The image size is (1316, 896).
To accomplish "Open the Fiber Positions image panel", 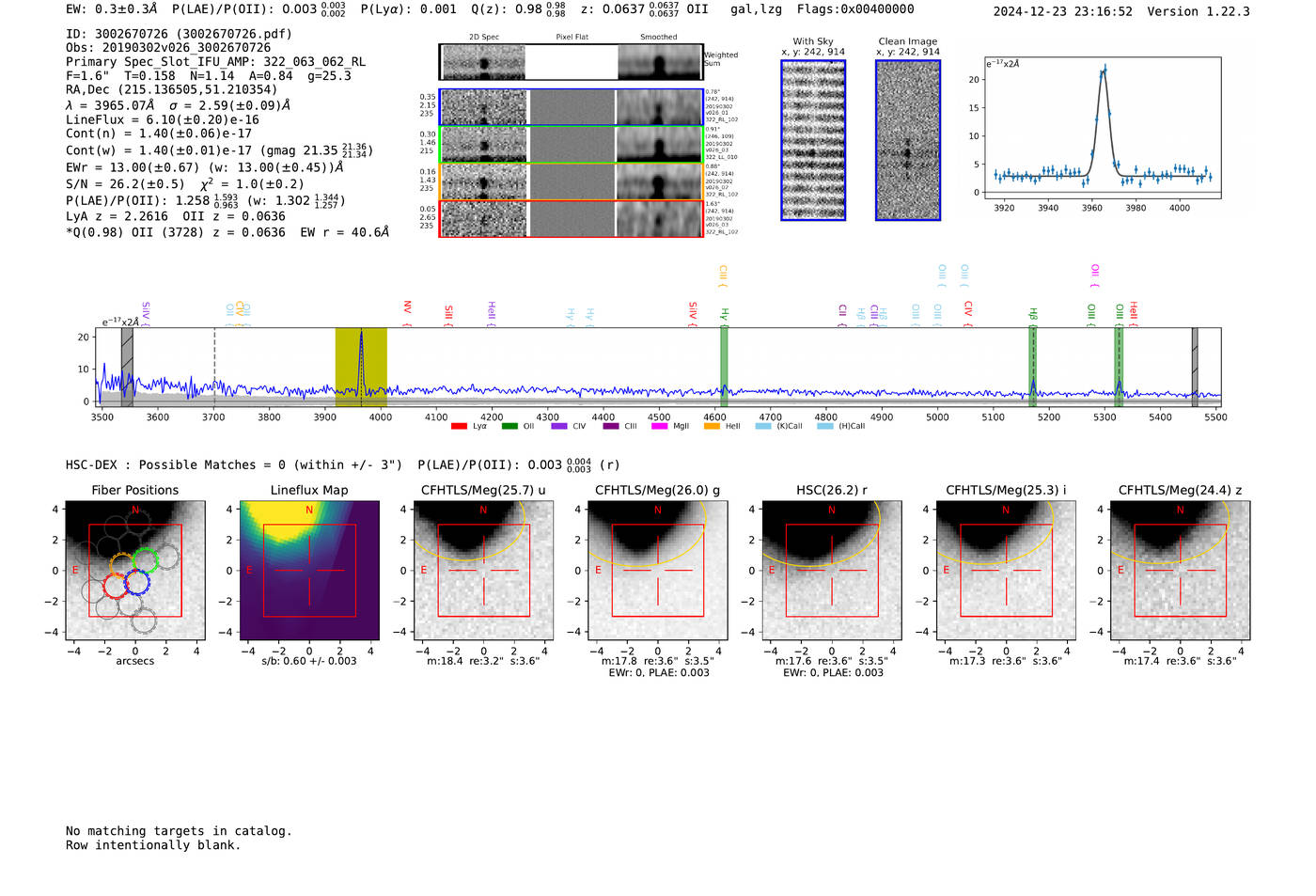I will click(x=135, y=570).
